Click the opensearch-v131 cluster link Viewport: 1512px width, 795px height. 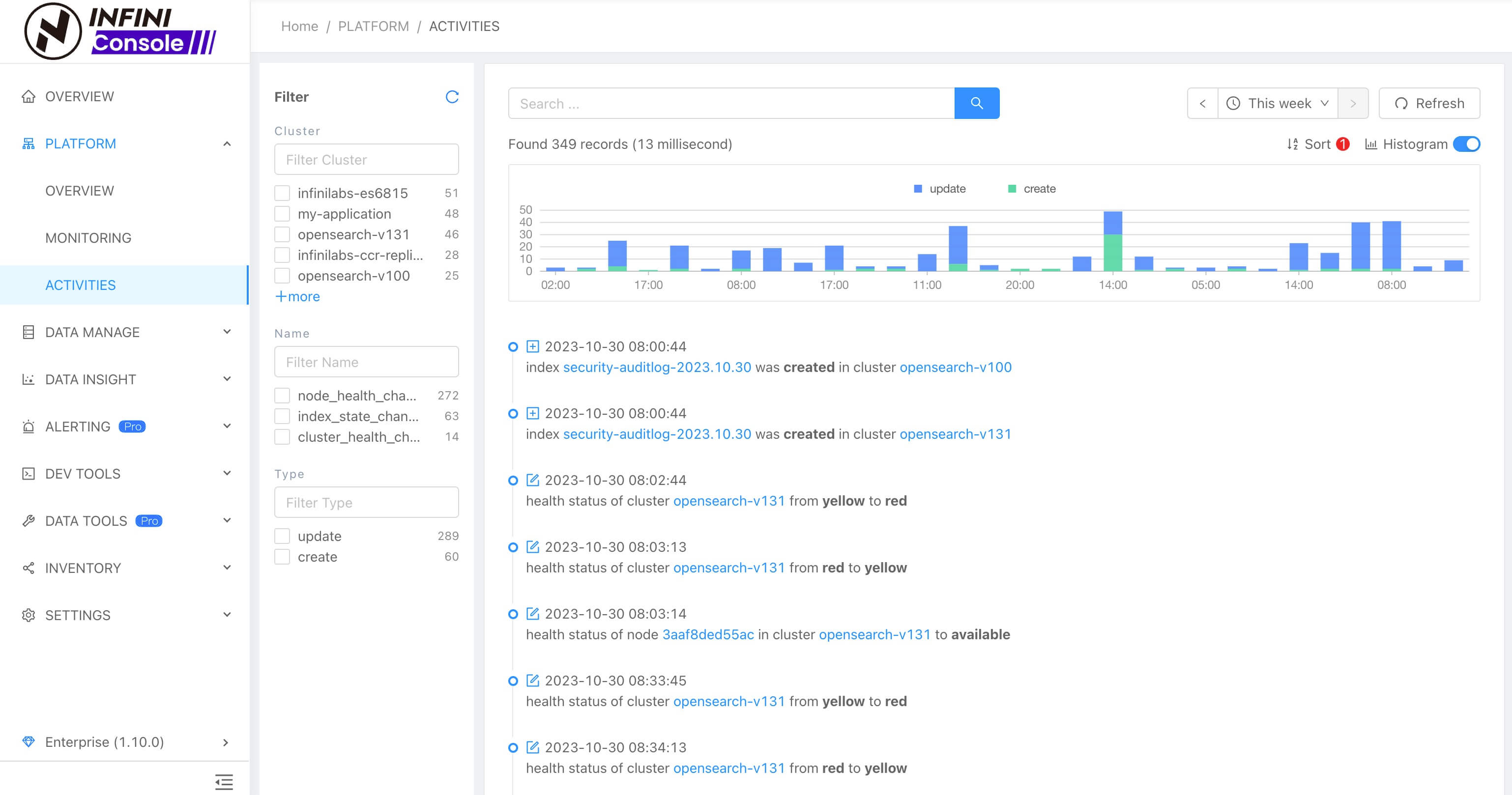955,433
